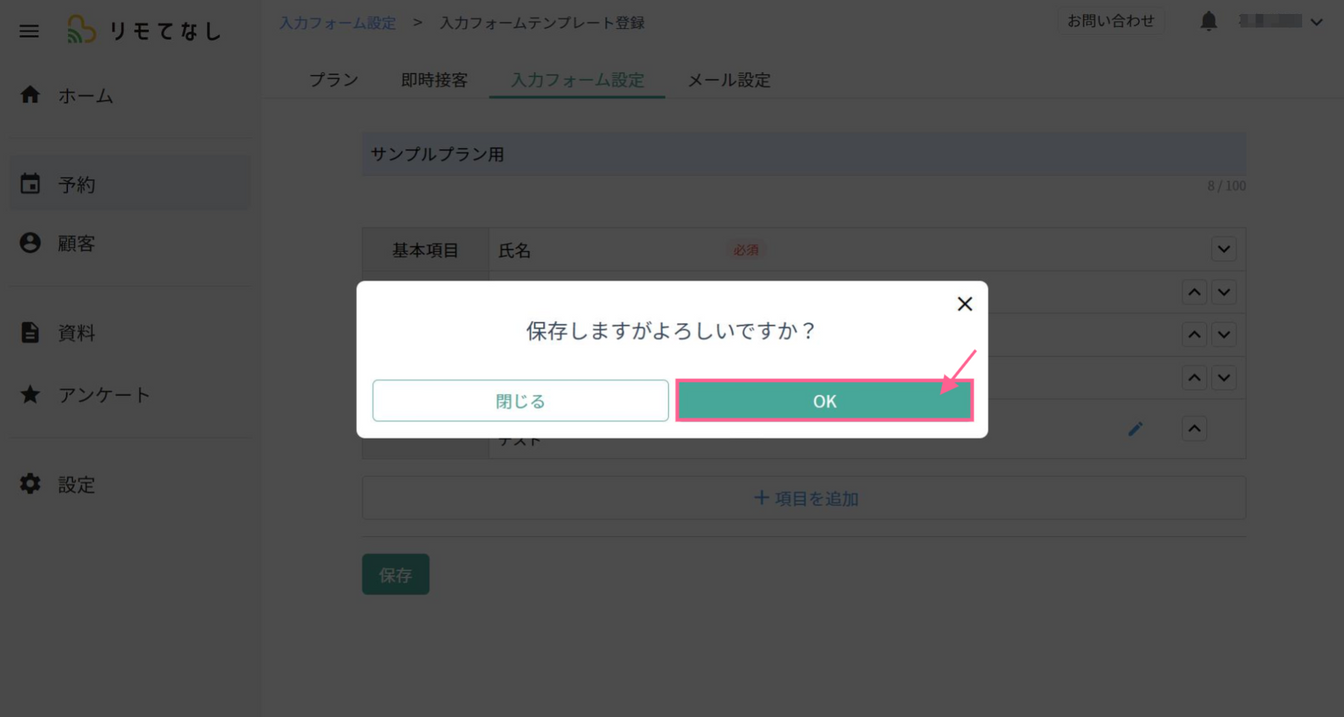The height and width of the screenshot is (717, 1344).
Task: Open 設定 via gear icon
Action: 30,484
